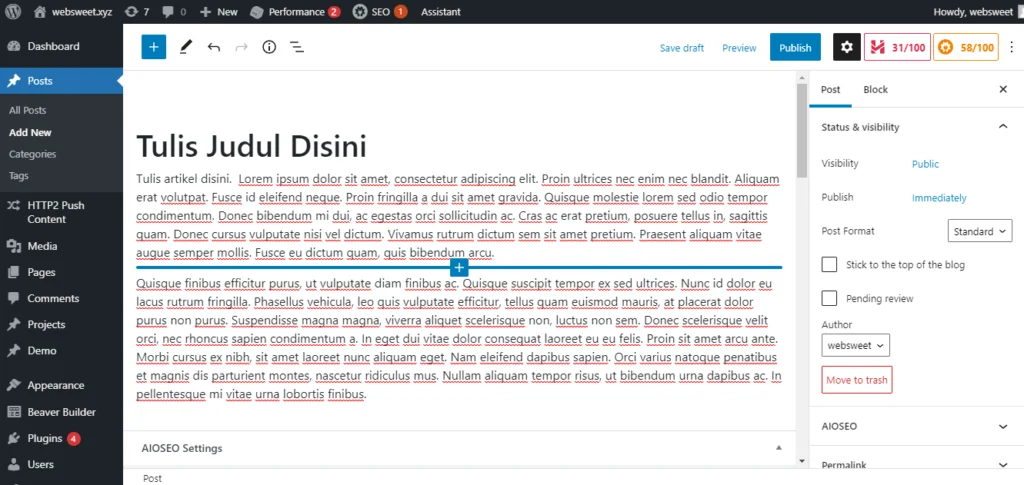Viewport: 1024px width, 485px height.
Task: Change publish time via Immediately link
Action: [939, 198]
